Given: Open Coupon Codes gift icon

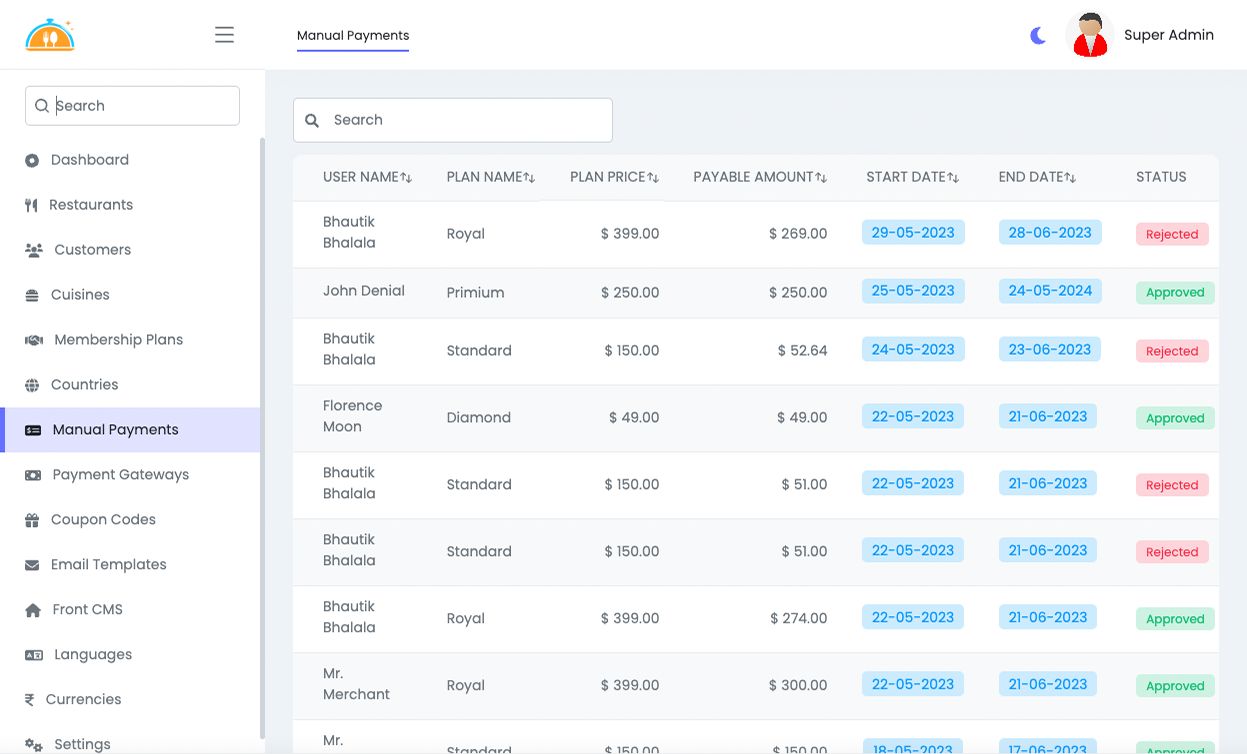Looking at the screenshot, I should click(x=32, y=520).
